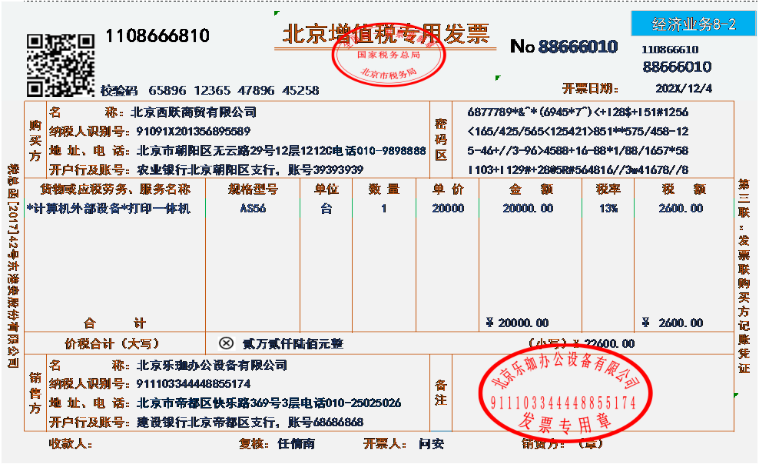The height and width of the screenshot is (464, 759).
Task: Click the 价税合计(大写) label
Action: [112, 344]
